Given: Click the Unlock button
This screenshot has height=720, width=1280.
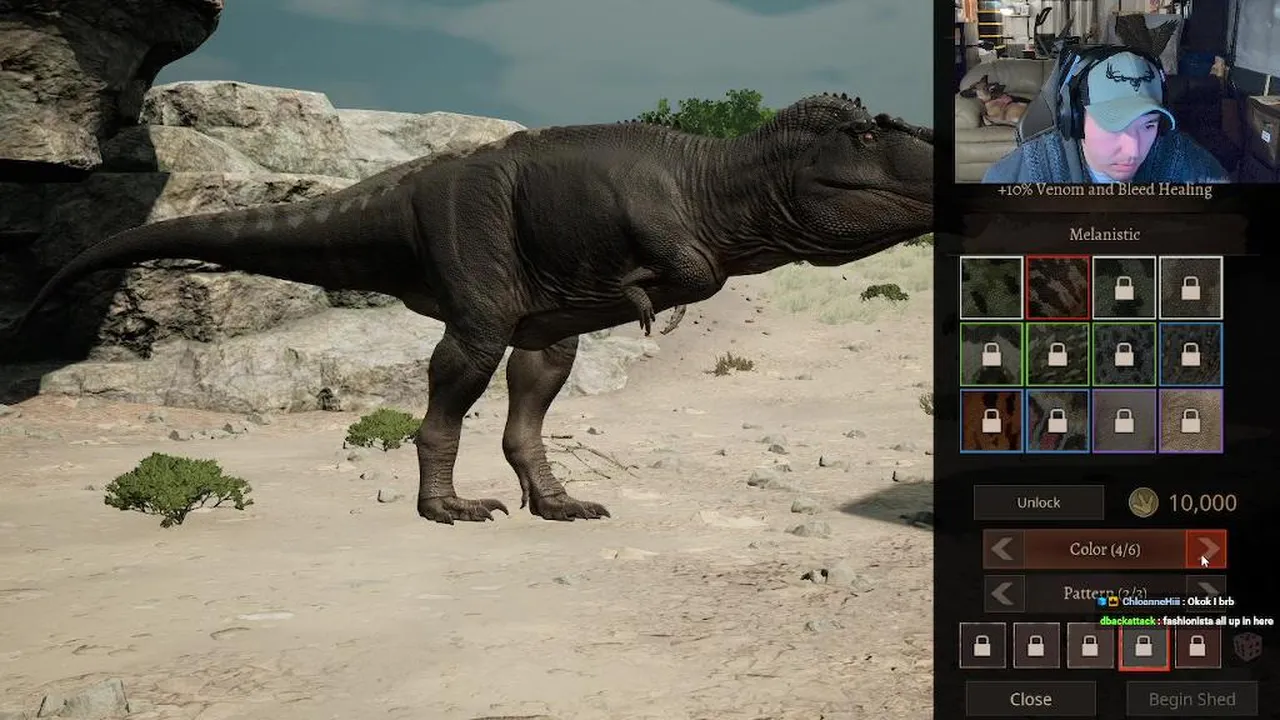Looking at the screenshot, I should tap(1039, 502).
